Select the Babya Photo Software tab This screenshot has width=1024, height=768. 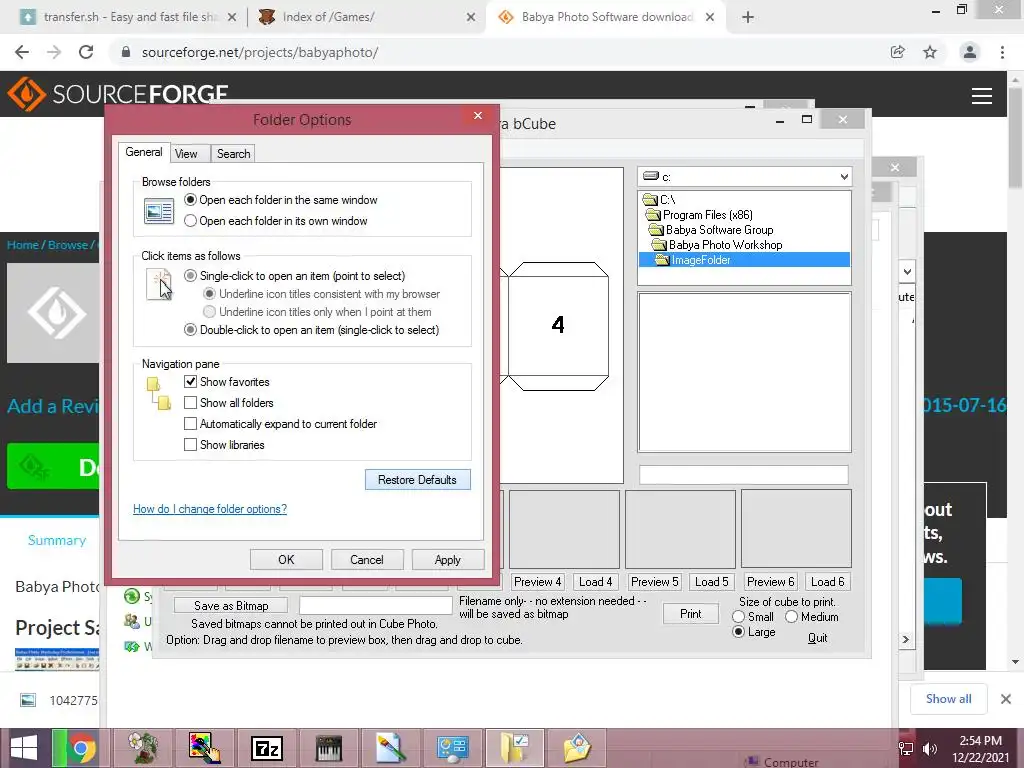604,17
